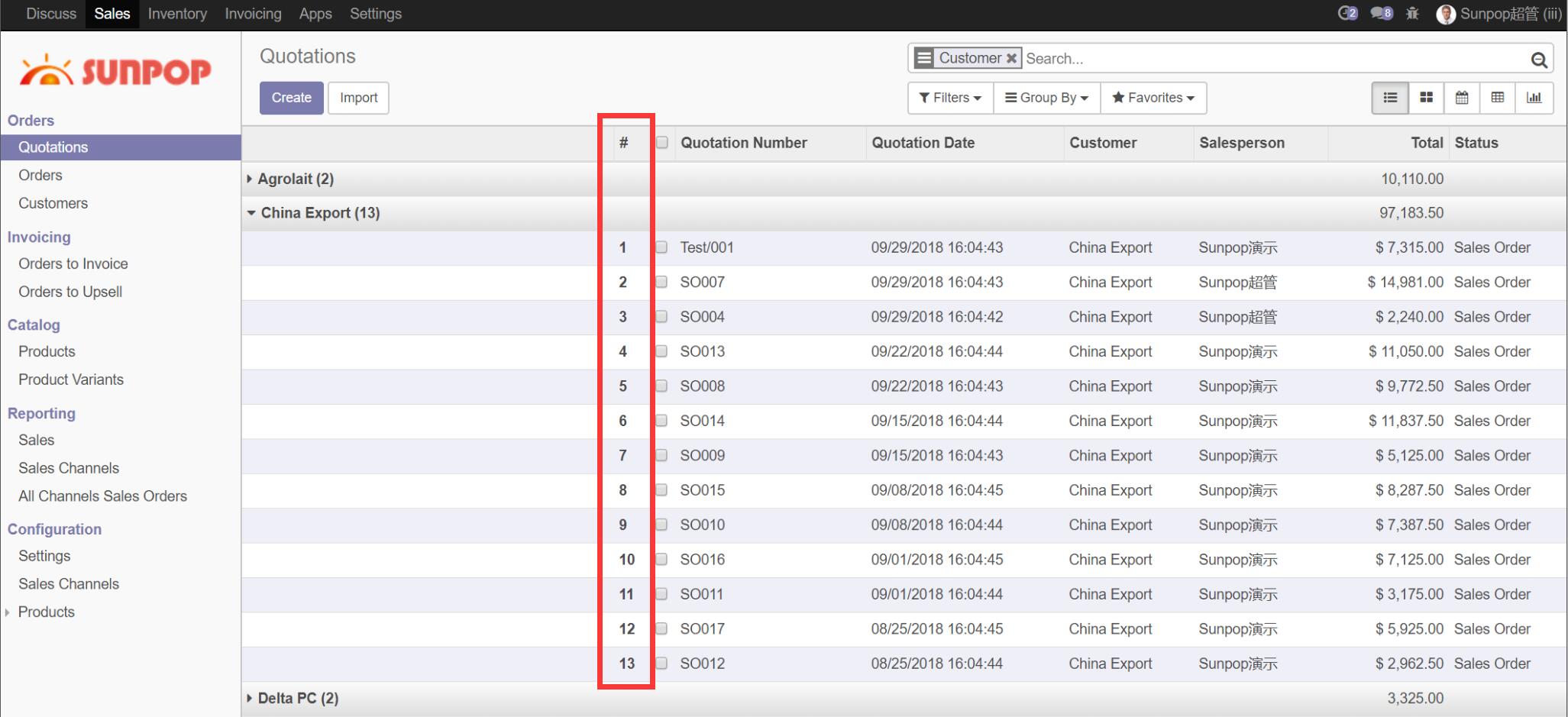This screenshot has width=1568, height=717.
Task: Remove the Customer group filter tag
Action: (1011, 58)
